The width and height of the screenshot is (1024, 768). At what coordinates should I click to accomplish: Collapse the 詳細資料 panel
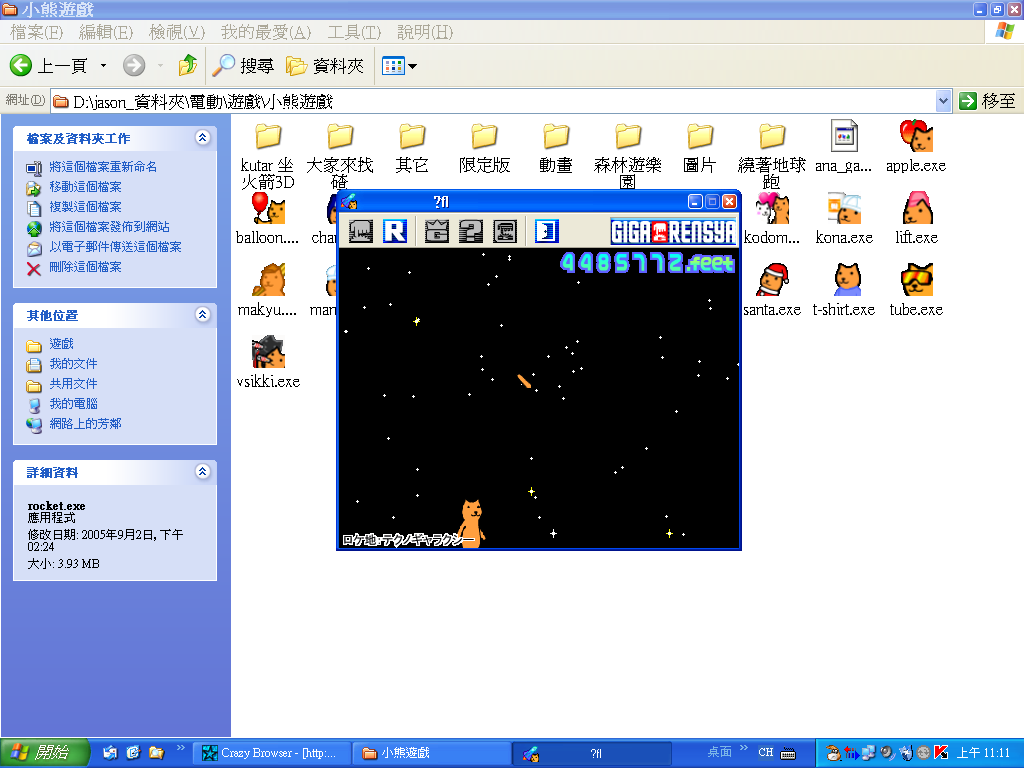[x=202, y=471]
